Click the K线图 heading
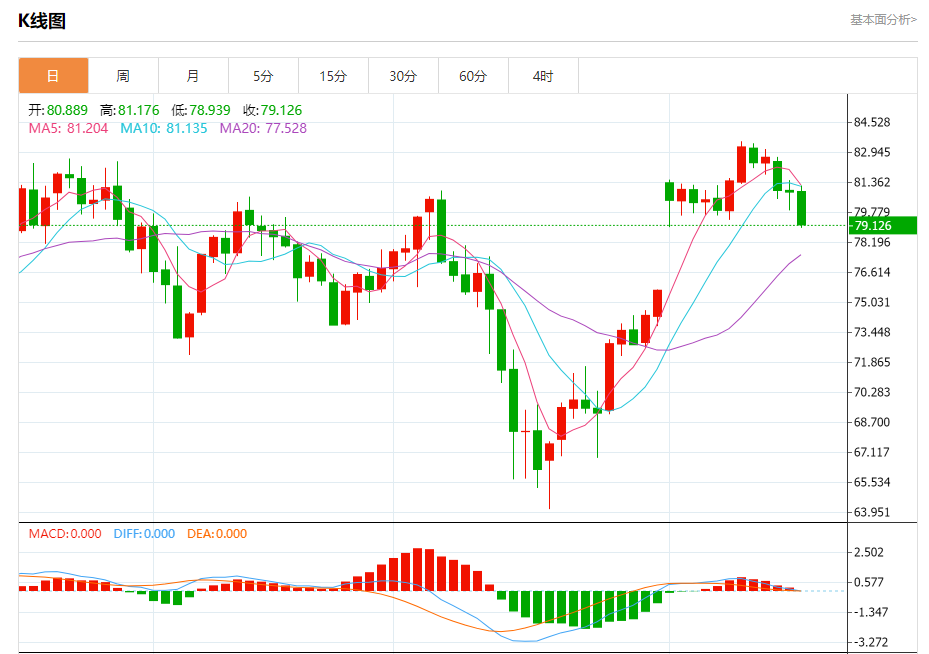Image resolution: width=929 pixels, height=654 pixels. coord(41,21)
